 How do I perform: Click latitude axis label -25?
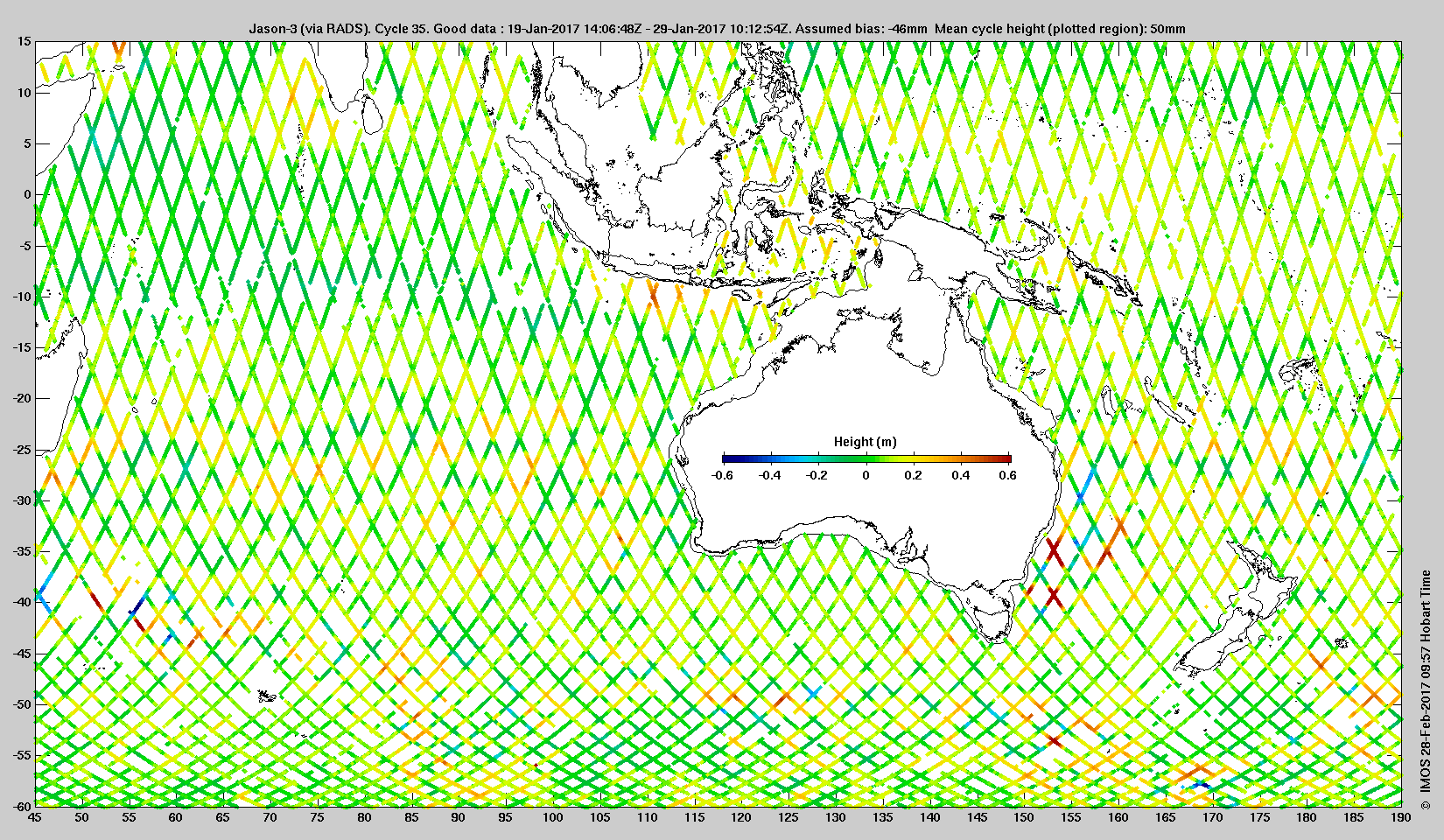(x=22, y=450)
